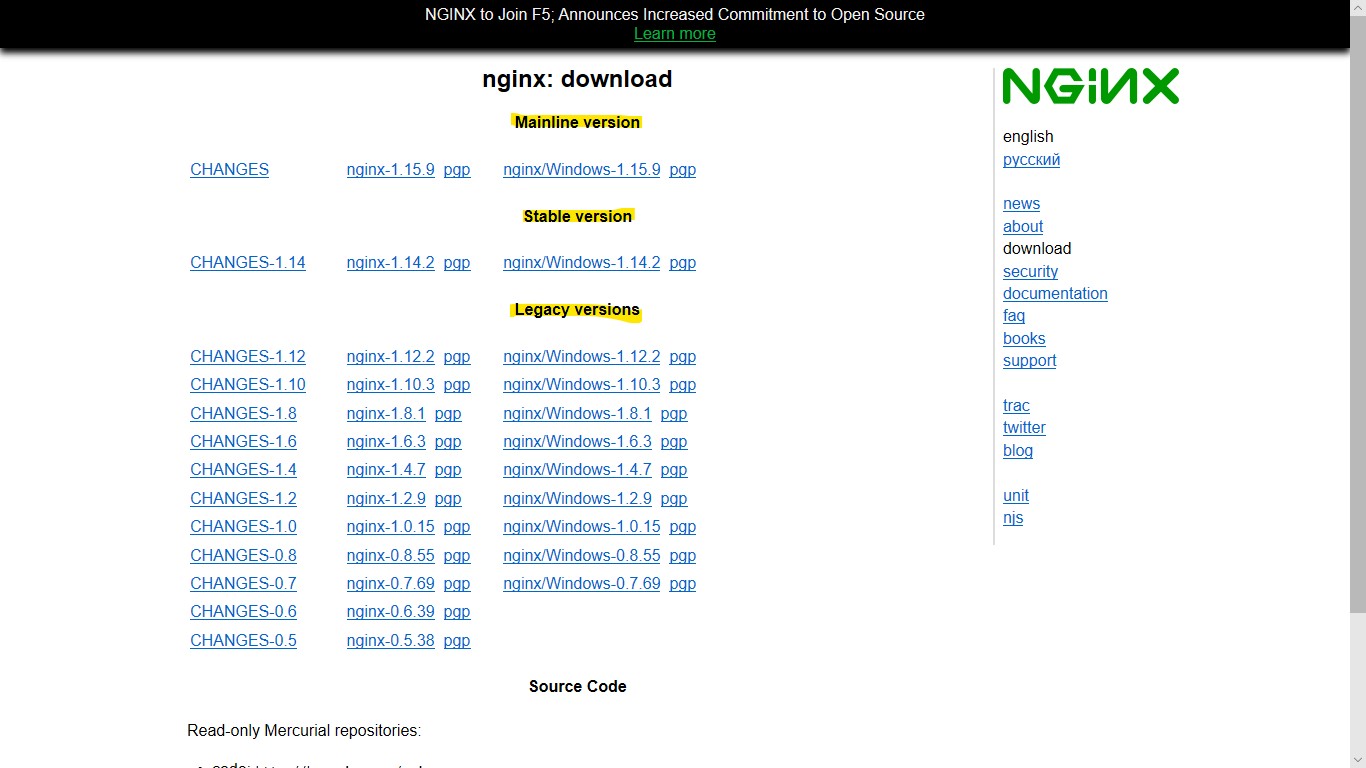The image size is (1366, 768).
Task: Open the Learn more banner link
Action: 675,34
